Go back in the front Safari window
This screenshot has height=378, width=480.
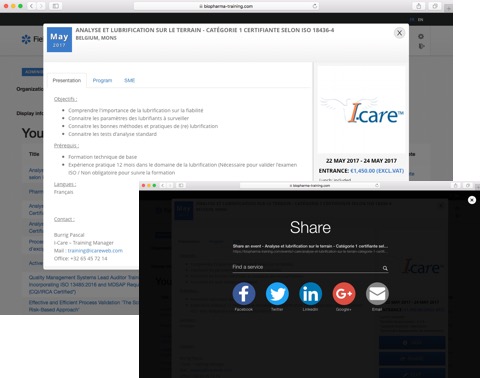pos(163,185)
